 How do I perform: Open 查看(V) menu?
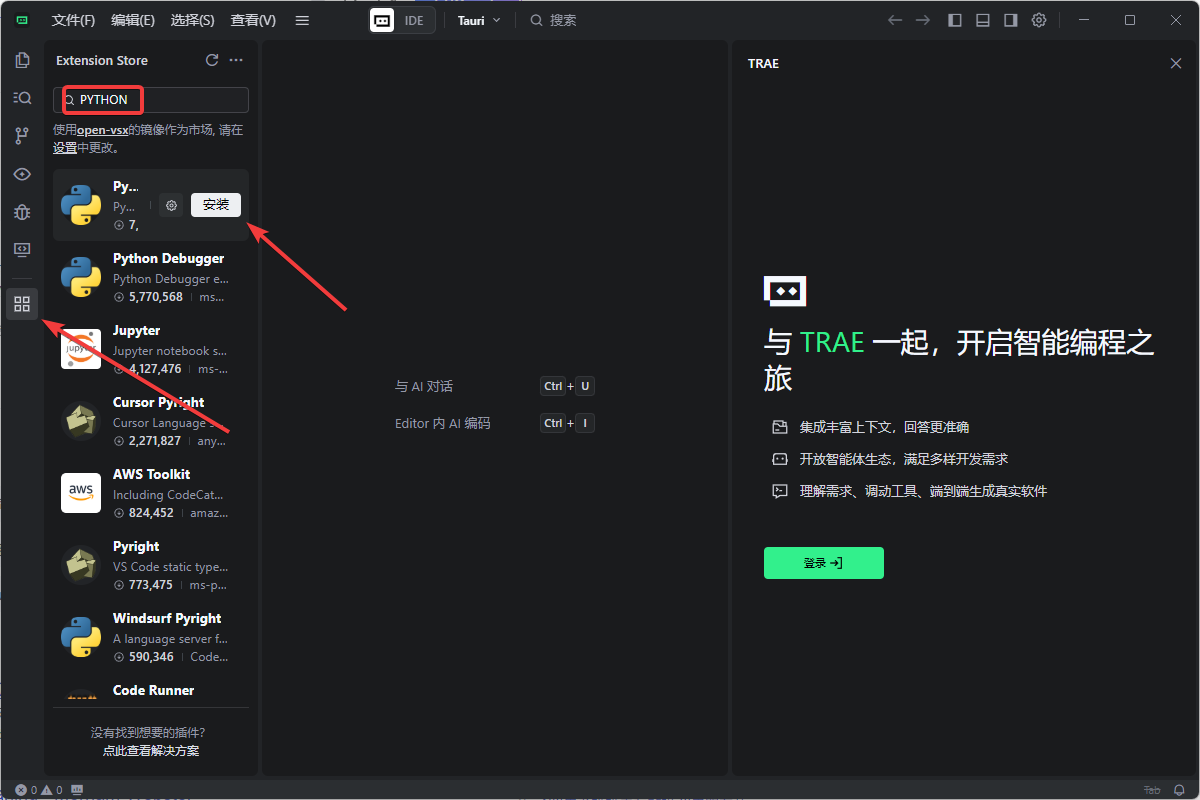pos(253,20)
